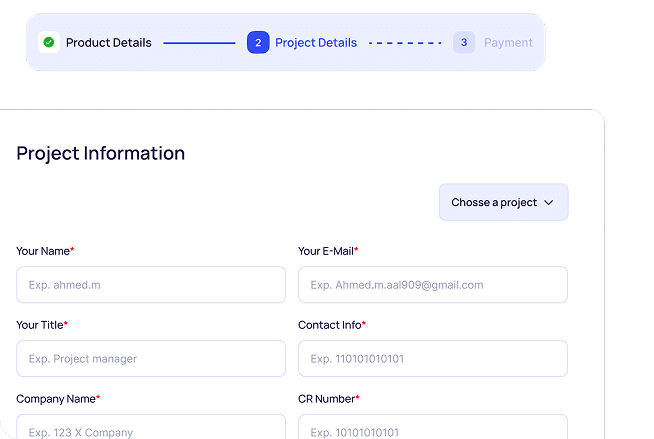The image size is (654, 439).
Task: Click the dashed connector line before Payment
Action: coord(405,43)
